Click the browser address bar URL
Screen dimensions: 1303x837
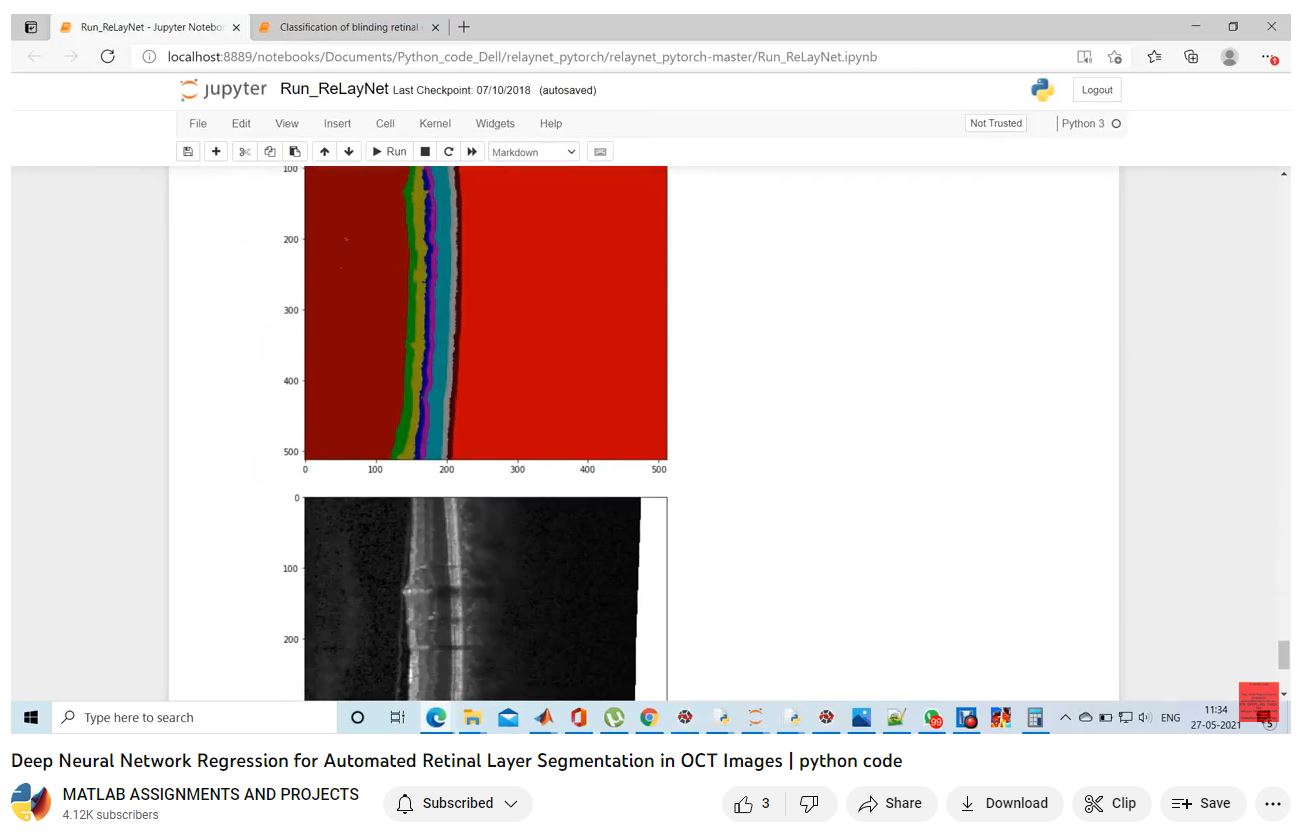click(522, 57)
